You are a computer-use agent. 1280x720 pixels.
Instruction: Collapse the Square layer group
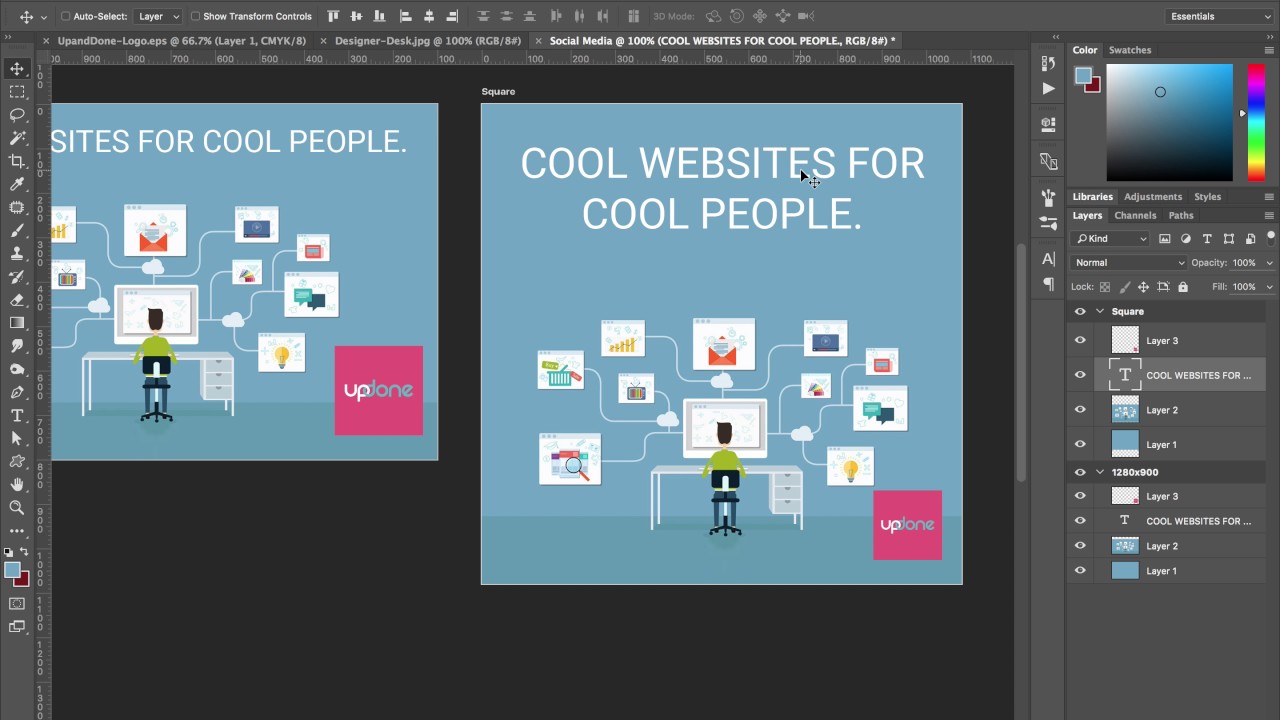[1100, 311]
